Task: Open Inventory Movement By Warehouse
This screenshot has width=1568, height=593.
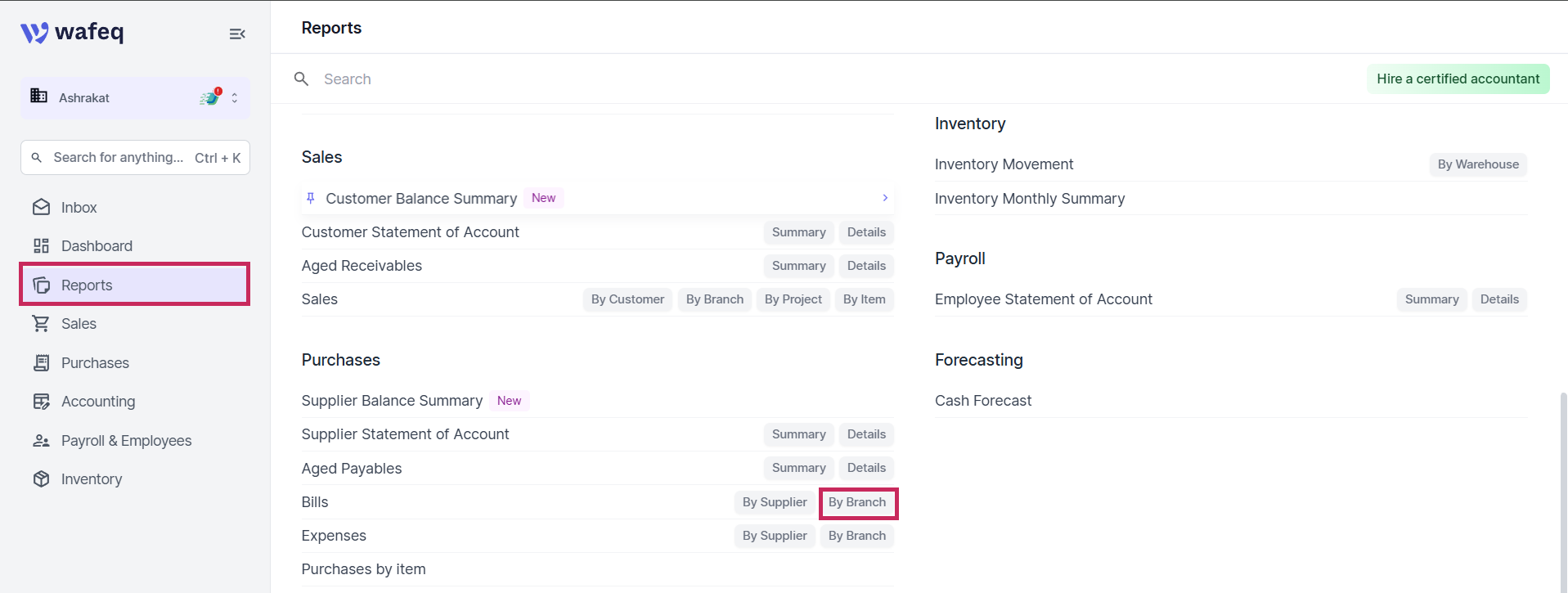Action: [1478, 164]
